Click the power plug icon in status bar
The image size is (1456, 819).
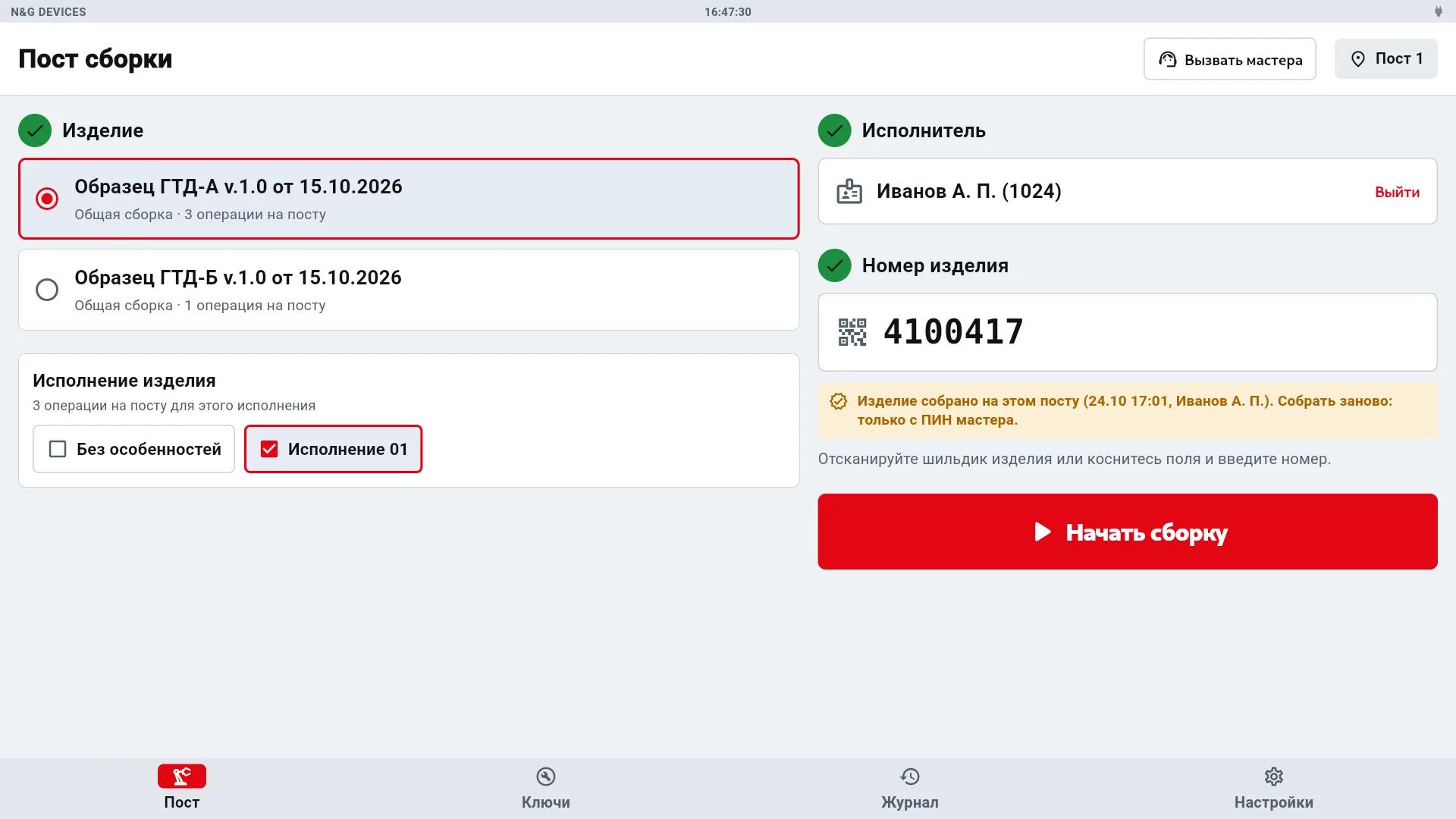[1438, 11]
